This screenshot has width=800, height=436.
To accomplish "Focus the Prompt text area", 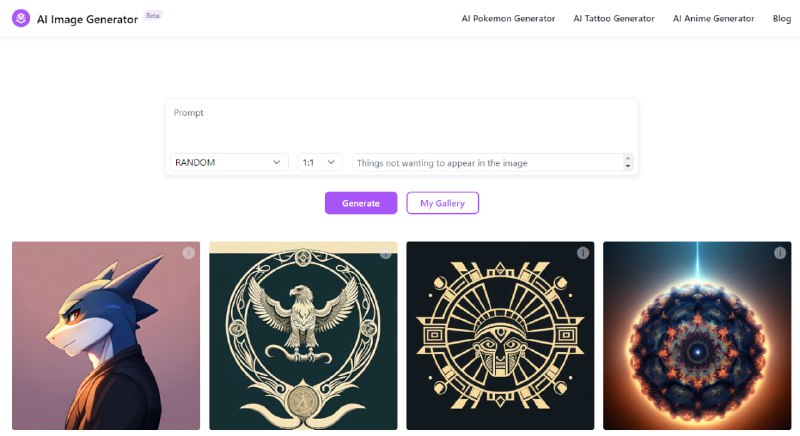I will click(401, 125).
